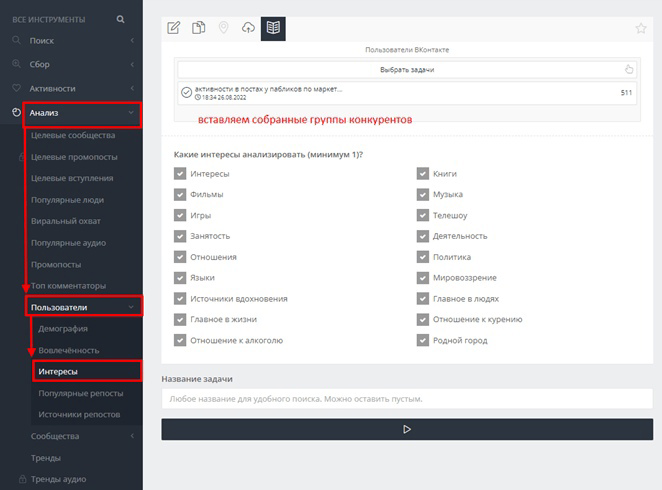The height and width of the screenshot is (490, 662).
Task: Click the Все инструменты header
Action: [49, 19]
